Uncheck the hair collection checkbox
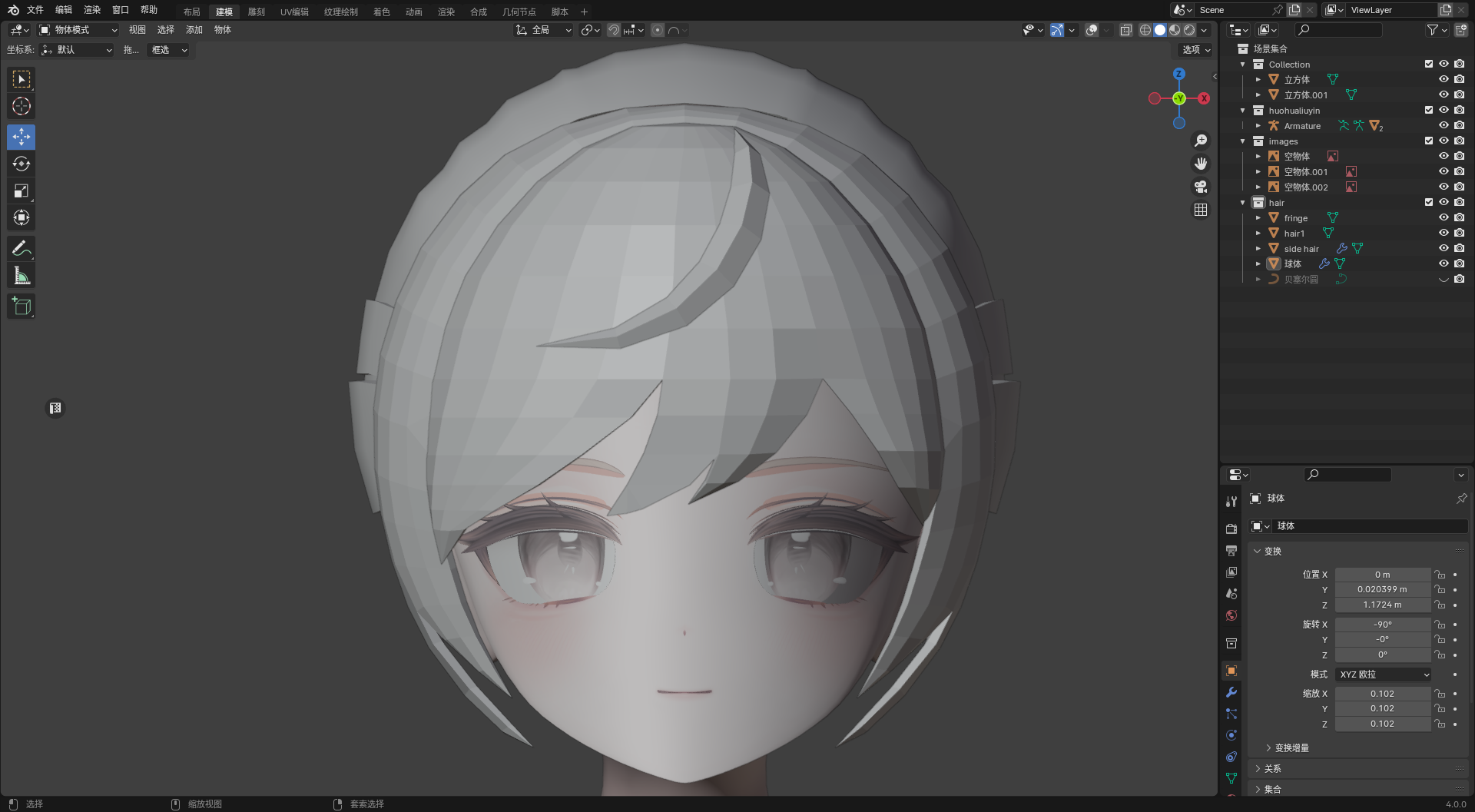The image size is (1475, 812). 1429,203
